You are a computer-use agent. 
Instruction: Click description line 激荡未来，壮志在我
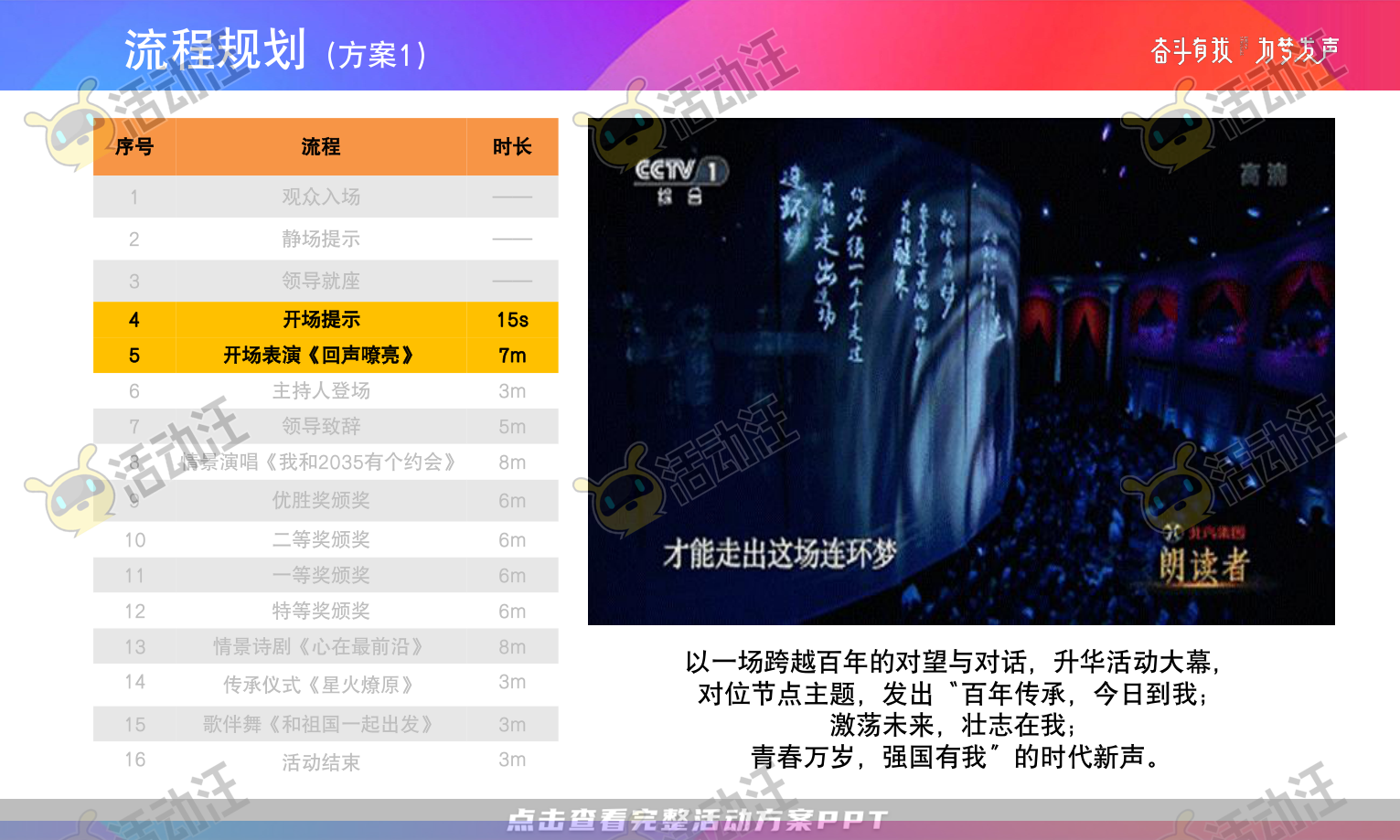click(954, 725)
